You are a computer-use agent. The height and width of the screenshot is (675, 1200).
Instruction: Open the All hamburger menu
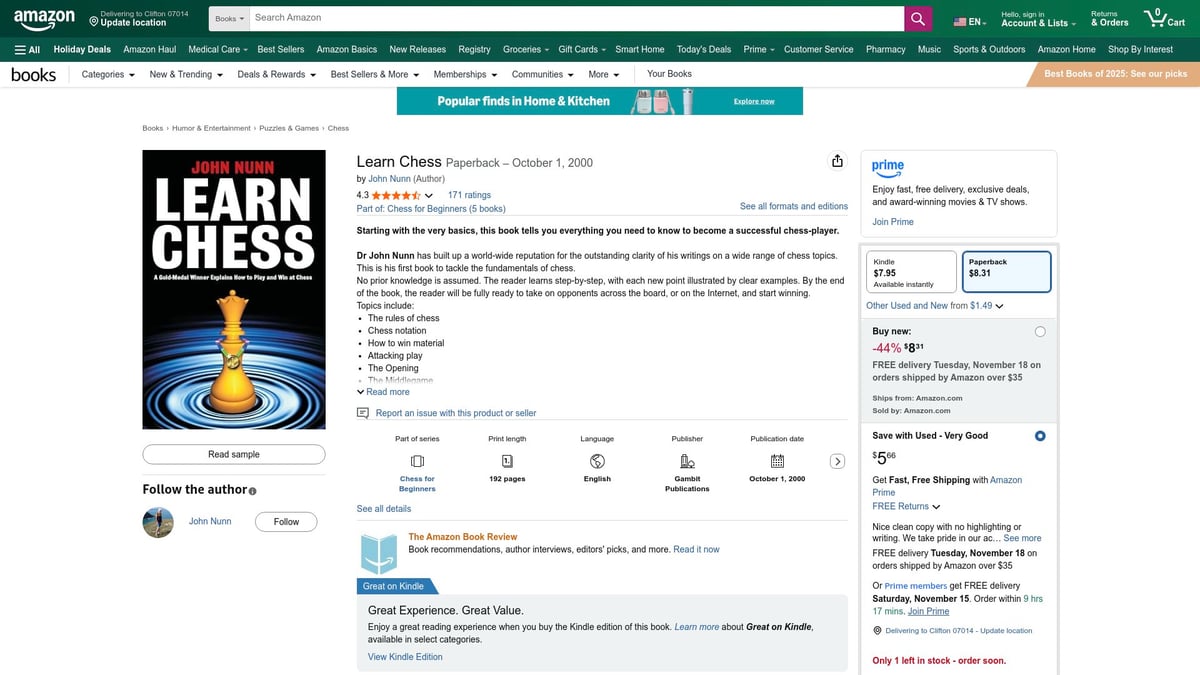coord(27,48)
